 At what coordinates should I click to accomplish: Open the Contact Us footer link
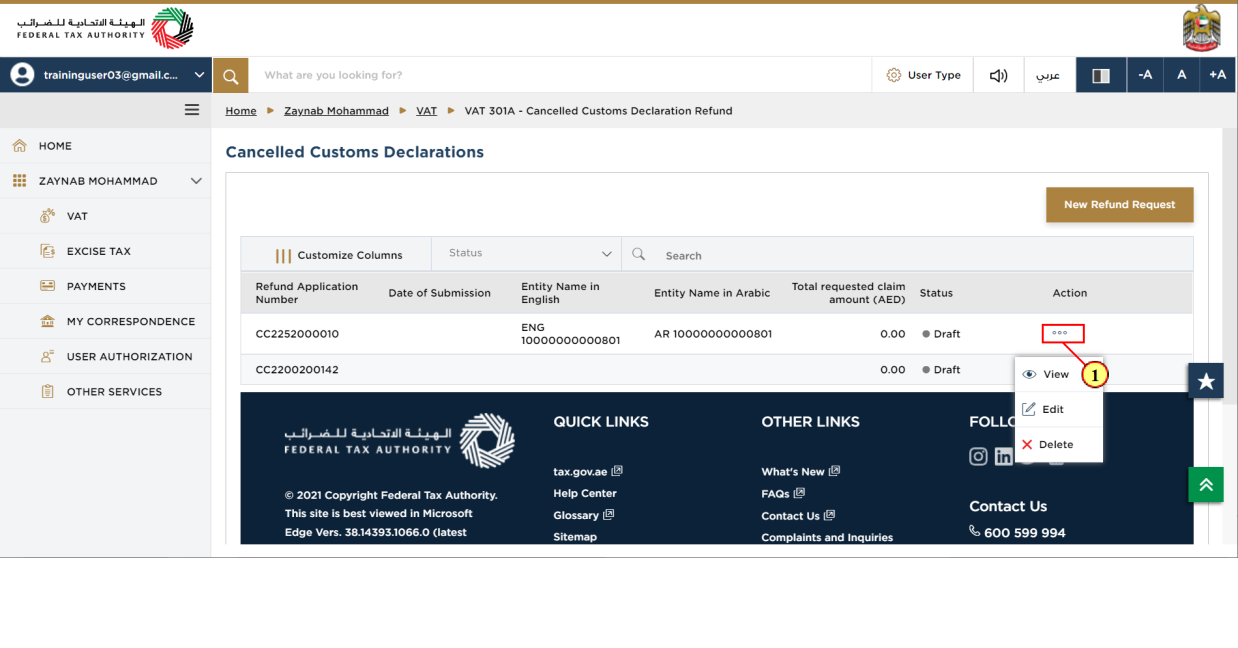pos(797,515)
